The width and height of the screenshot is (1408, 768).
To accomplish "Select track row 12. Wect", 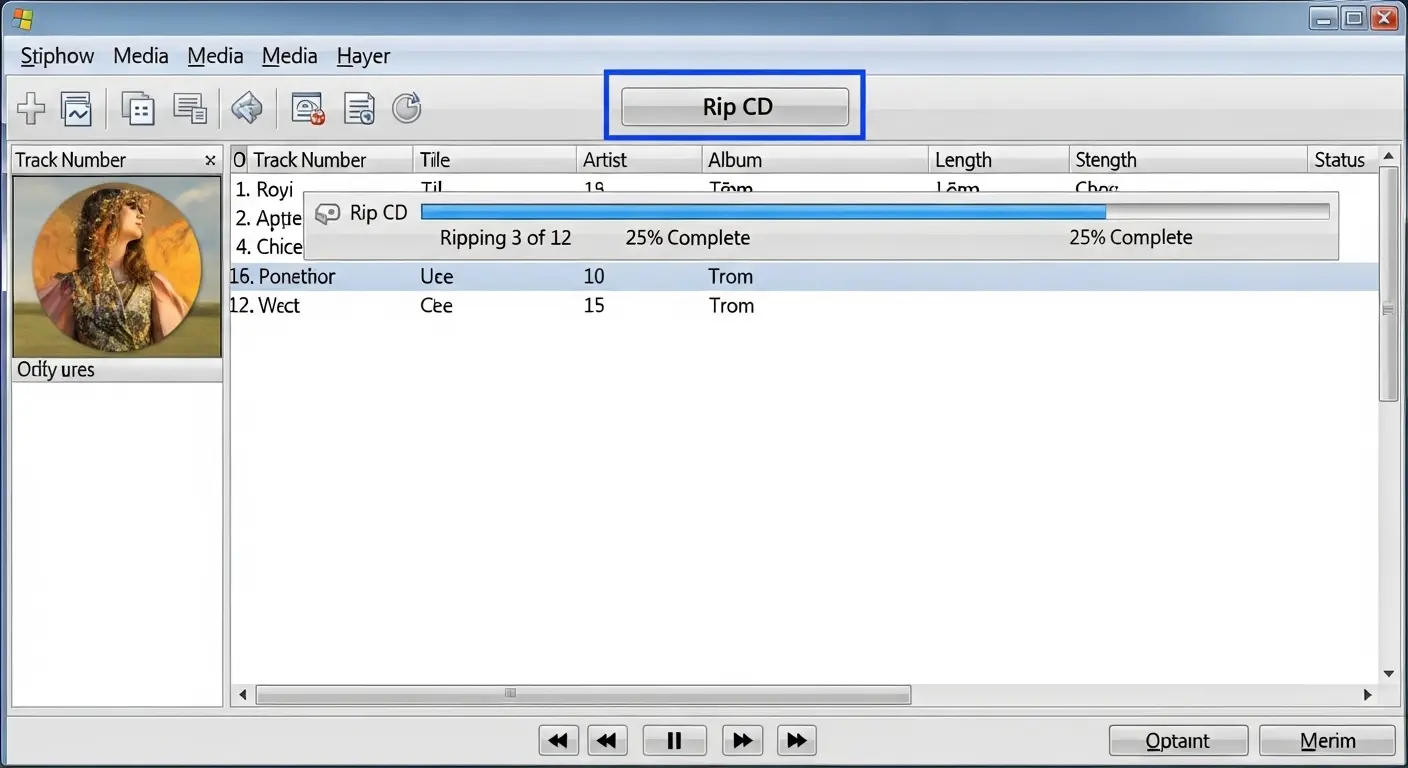I will pos(805,306).
